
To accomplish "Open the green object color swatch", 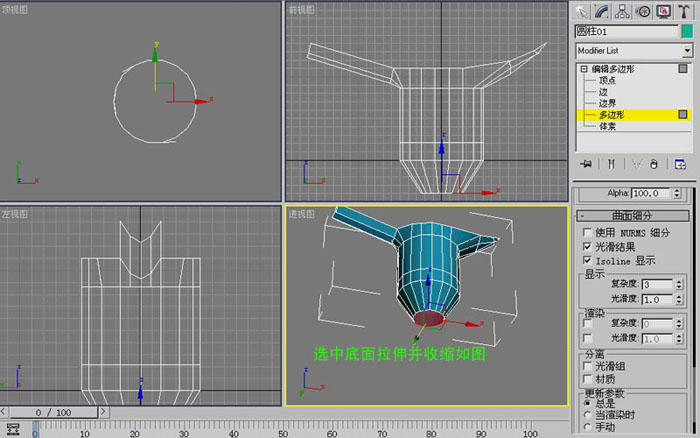I will click(x=687, y=31).
